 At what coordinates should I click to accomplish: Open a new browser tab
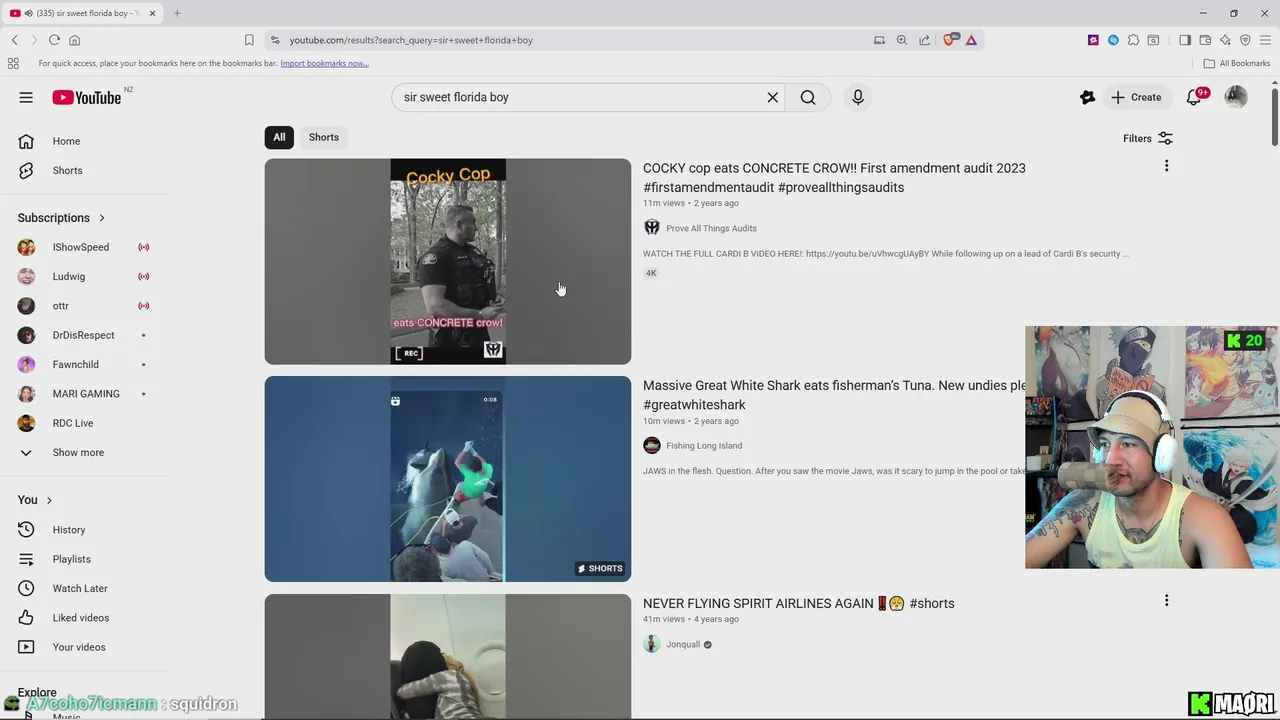point(177,13)
